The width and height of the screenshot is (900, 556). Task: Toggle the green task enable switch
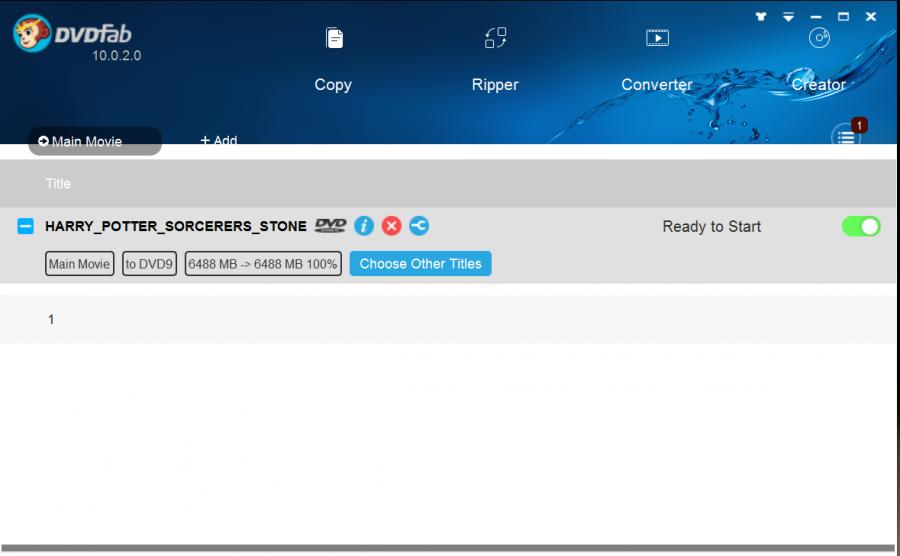pos(861,227)
